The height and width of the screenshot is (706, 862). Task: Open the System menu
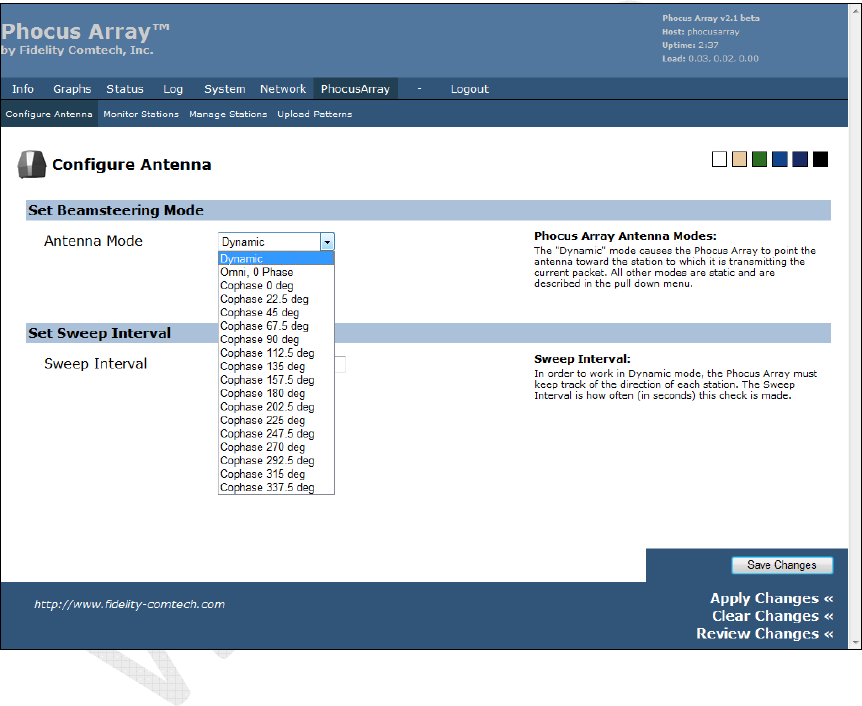225,89
